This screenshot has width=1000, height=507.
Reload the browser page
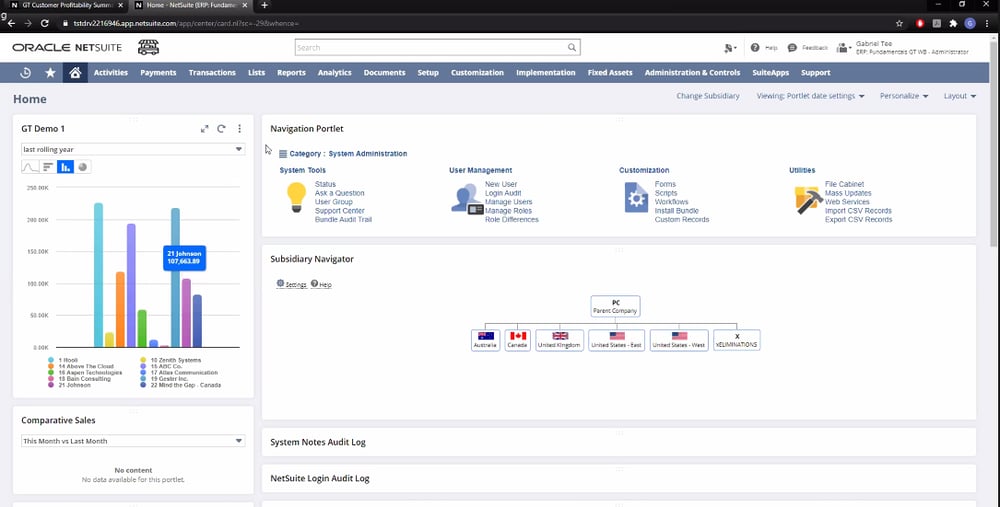[x=45, y=23]
